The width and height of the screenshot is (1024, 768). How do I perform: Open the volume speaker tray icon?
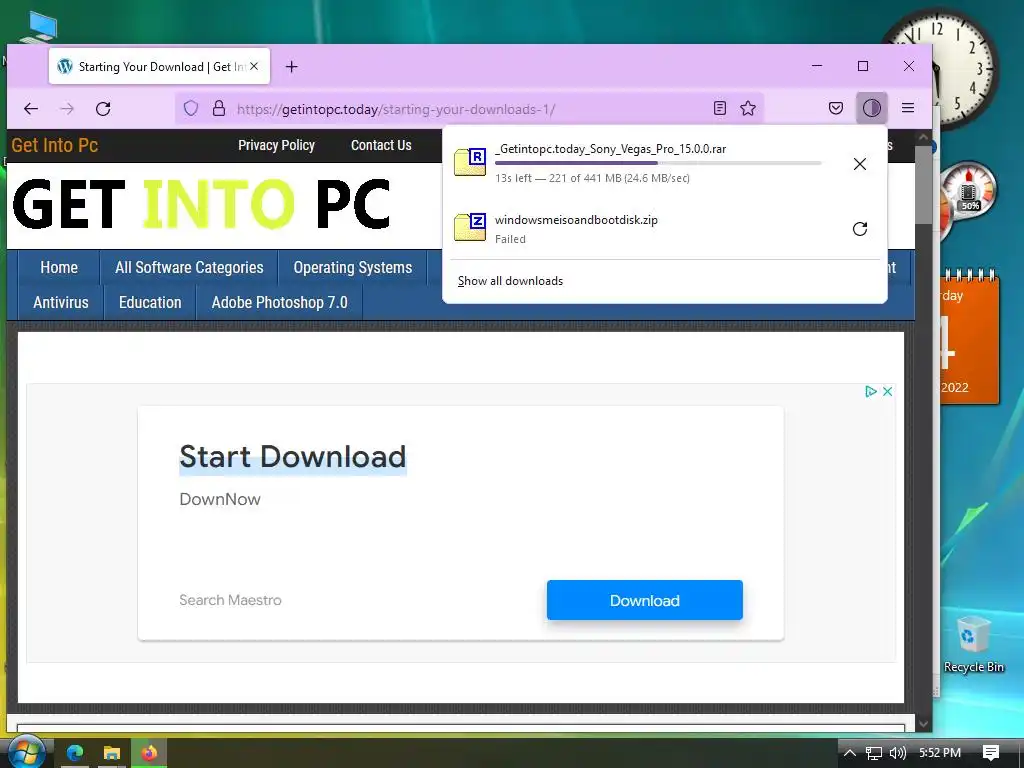pos(898,753)
